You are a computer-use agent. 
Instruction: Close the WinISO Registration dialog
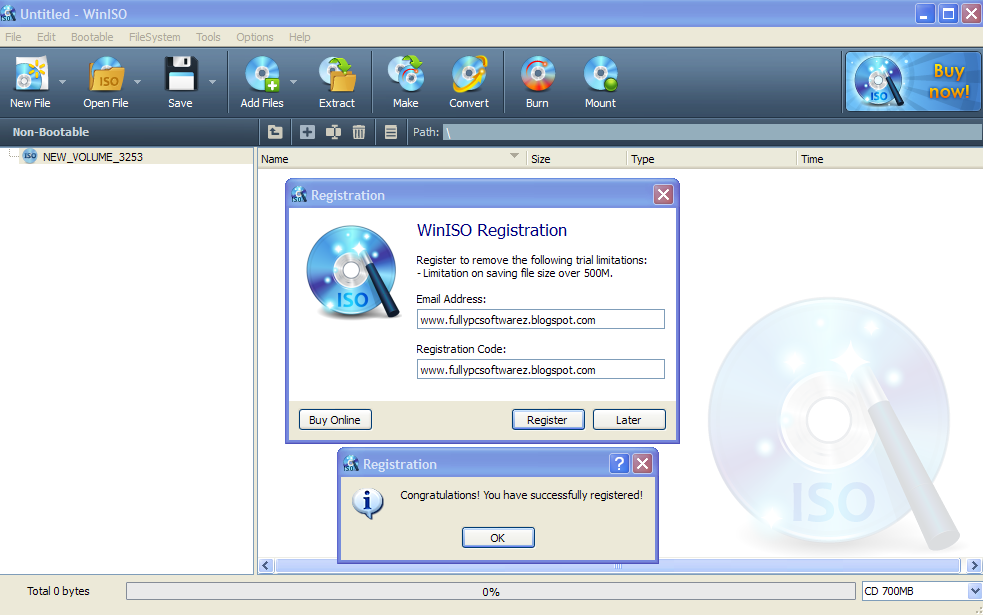(x=663, y=195)
